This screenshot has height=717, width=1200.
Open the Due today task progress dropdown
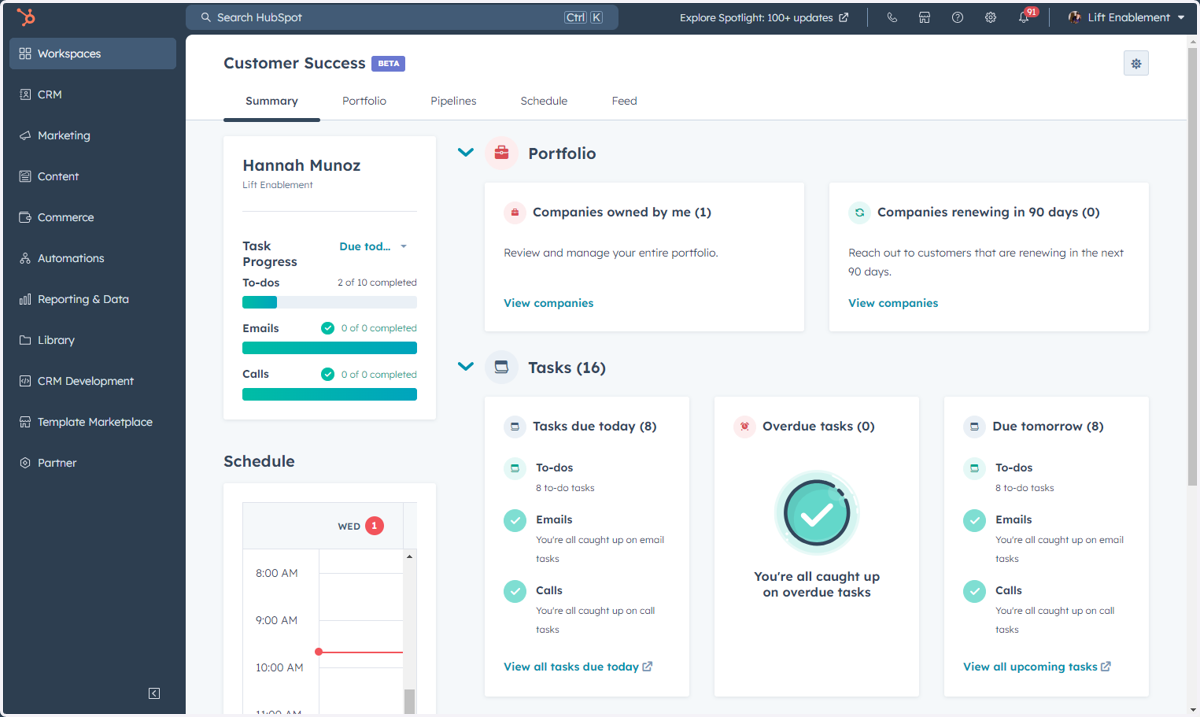373,246
